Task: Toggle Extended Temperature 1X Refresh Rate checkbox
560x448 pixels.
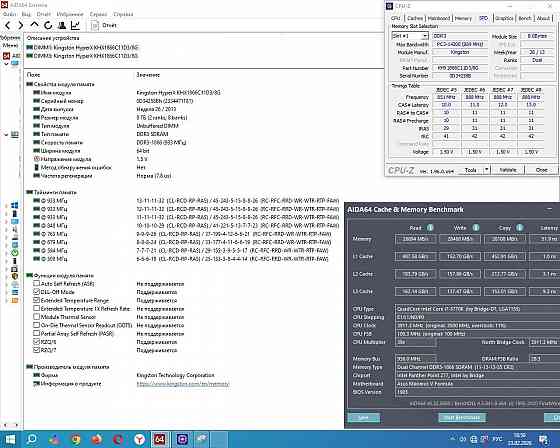Action: pyautogui.click(x=36, y=308)
